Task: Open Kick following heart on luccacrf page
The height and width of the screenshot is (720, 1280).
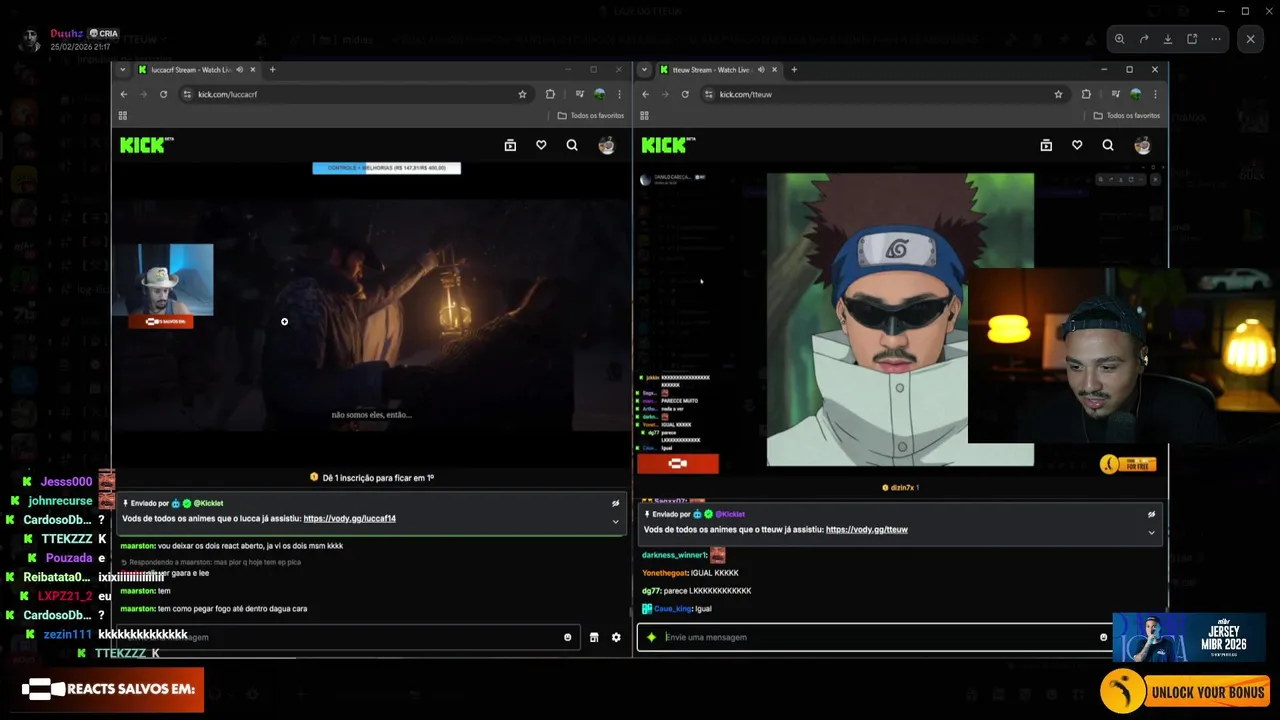Action: coord(541,145)
